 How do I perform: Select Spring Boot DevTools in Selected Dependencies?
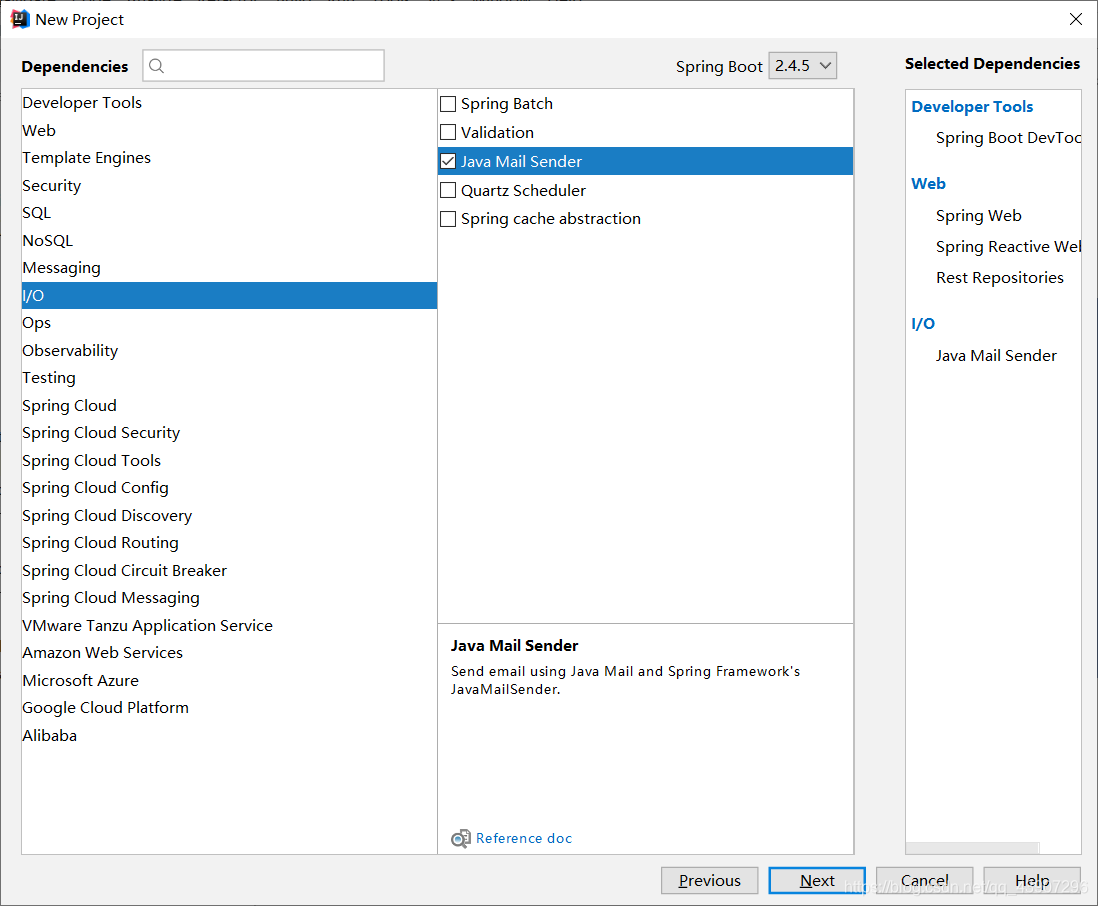tap(1008, 138)
